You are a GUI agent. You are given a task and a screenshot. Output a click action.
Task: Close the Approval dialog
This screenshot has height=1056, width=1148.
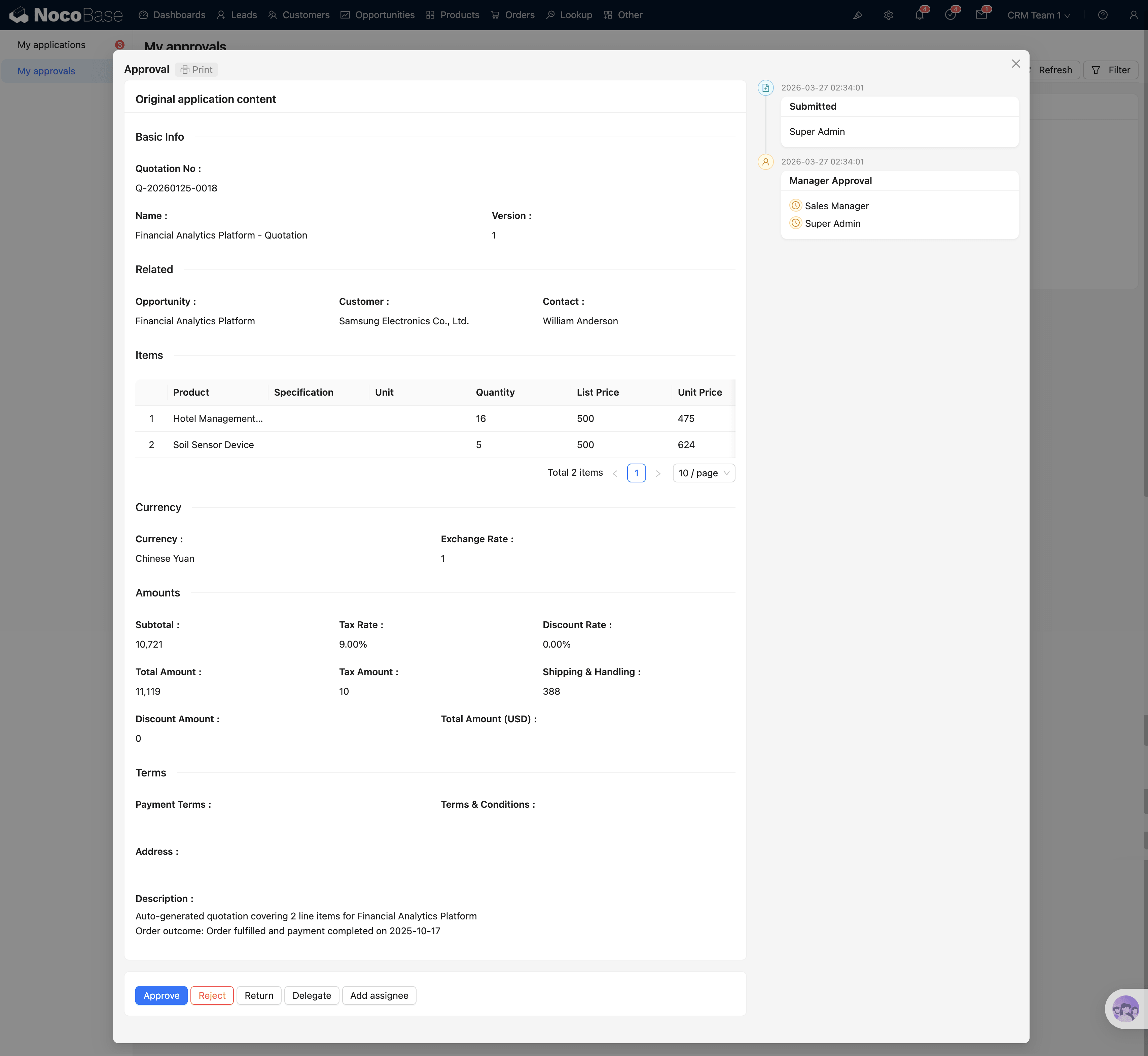(x=1015, y=64)
